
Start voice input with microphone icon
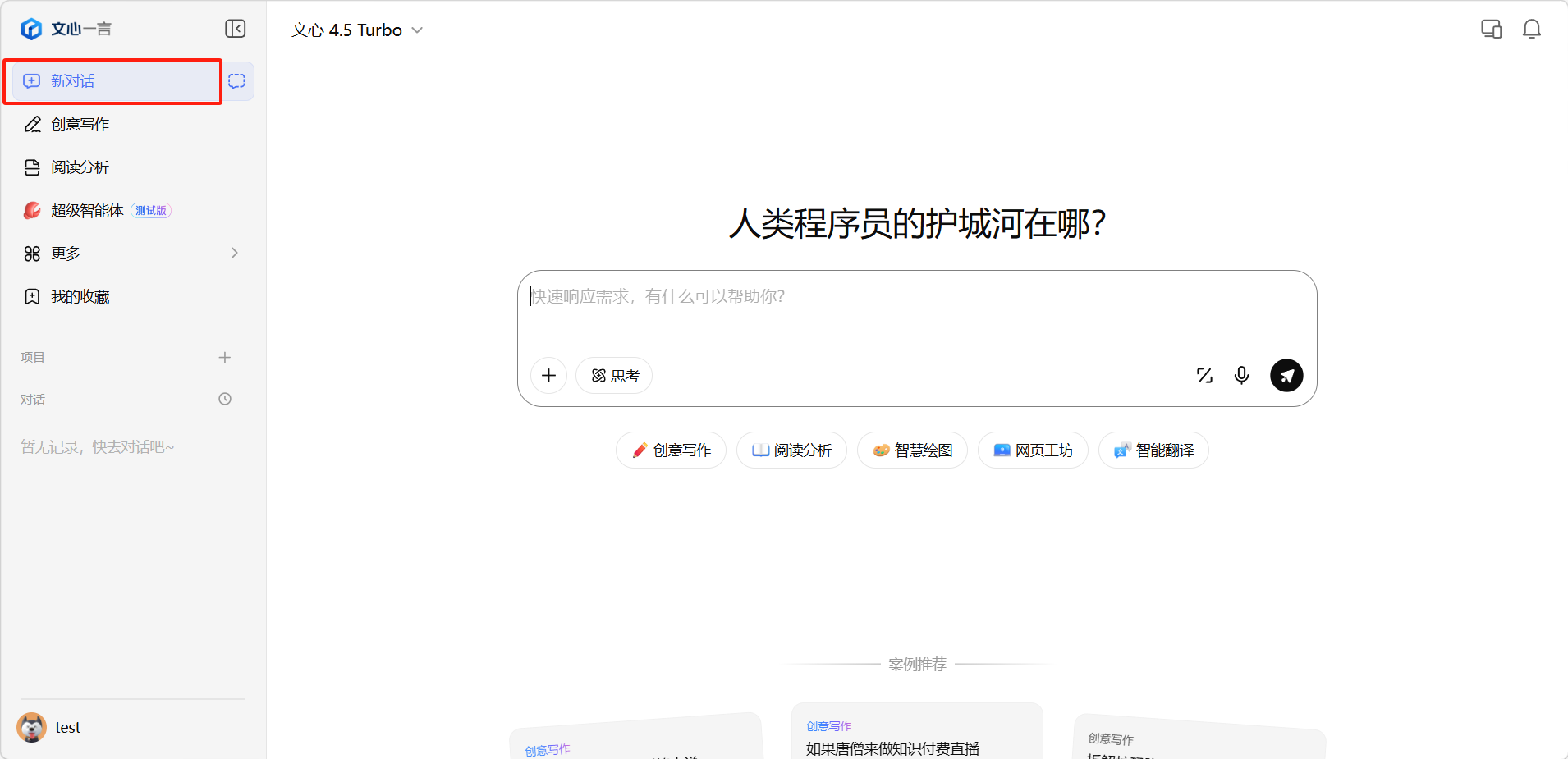coord(1241,376)
